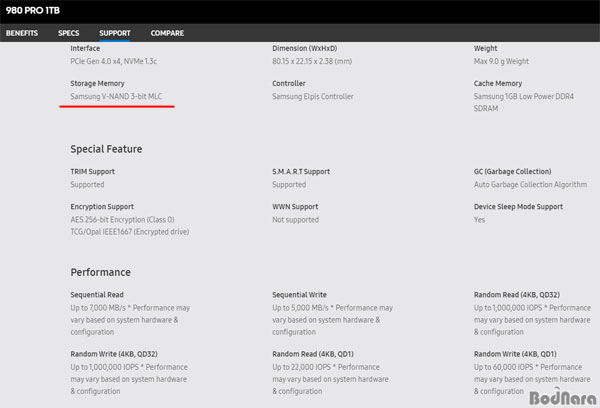Click Auto Garbage Collection Algorithm value
600x408 pixels.
coord(530,184)
